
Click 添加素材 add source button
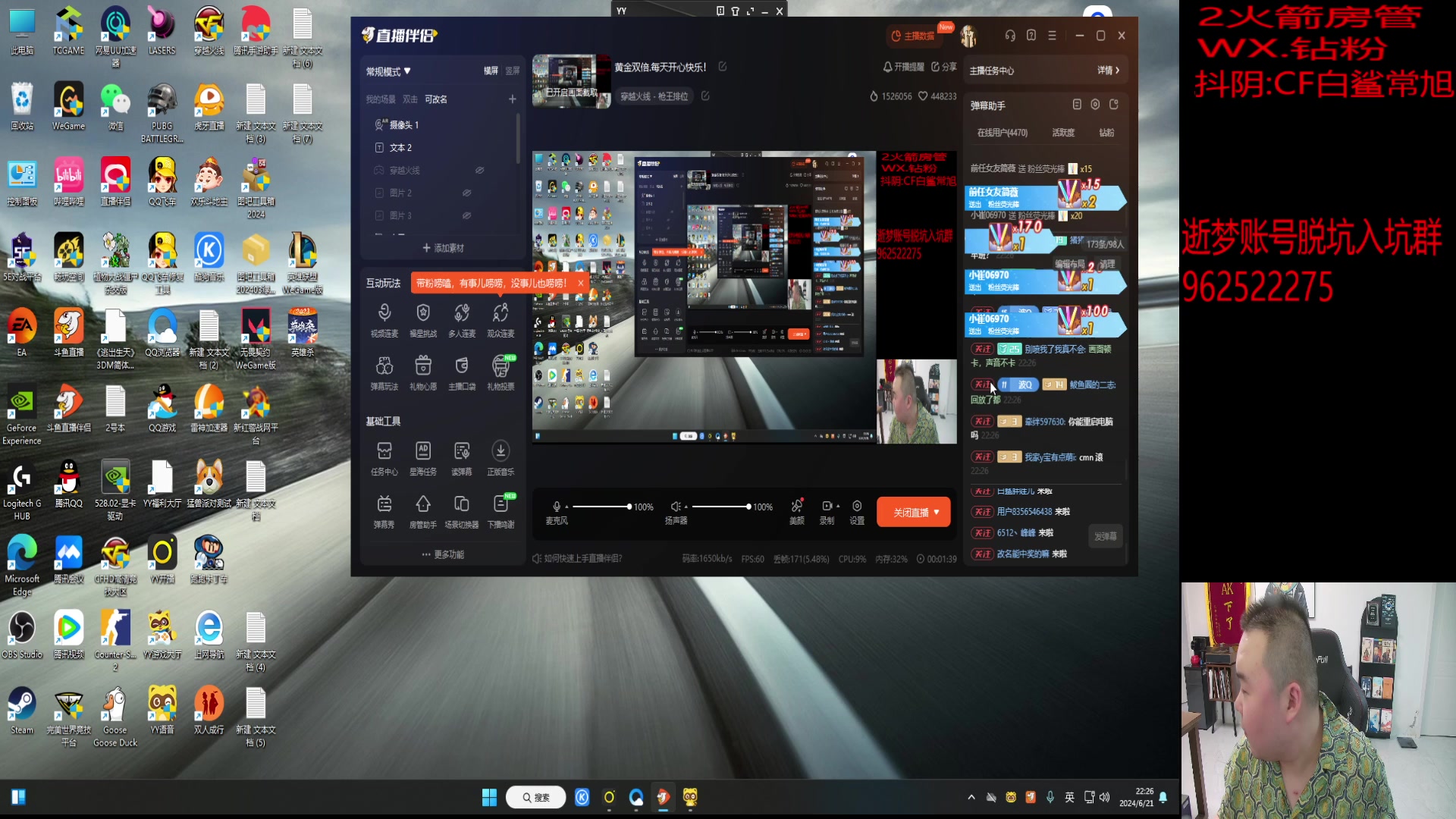point(444,248)
